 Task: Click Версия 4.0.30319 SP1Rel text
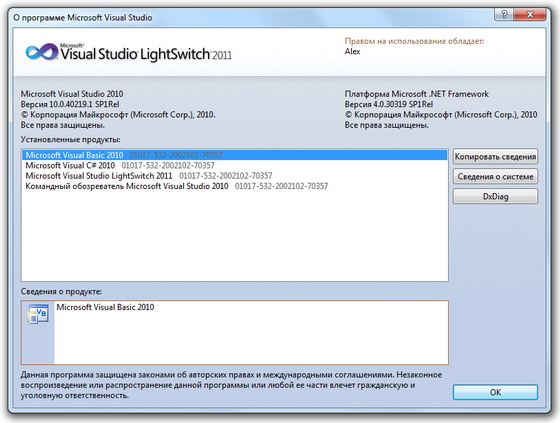(x=389, y=104)
